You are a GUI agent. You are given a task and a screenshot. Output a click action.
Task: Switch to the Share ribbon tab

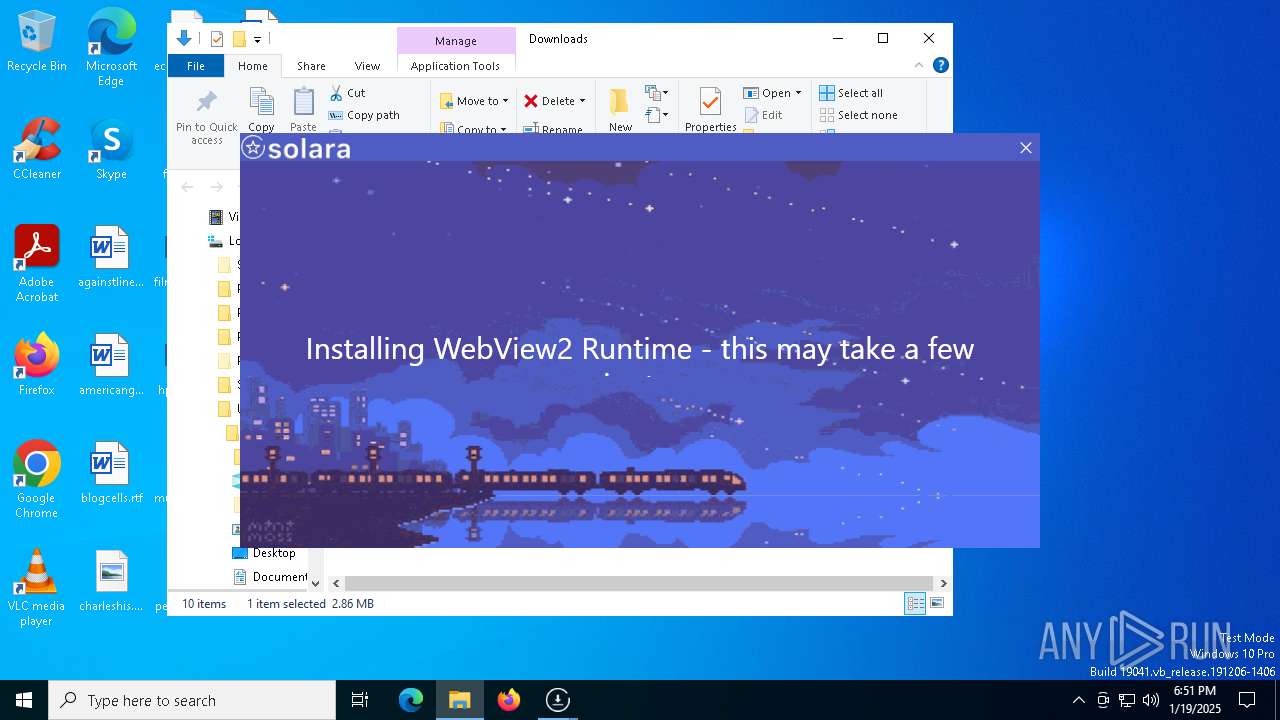pos(311,66)
